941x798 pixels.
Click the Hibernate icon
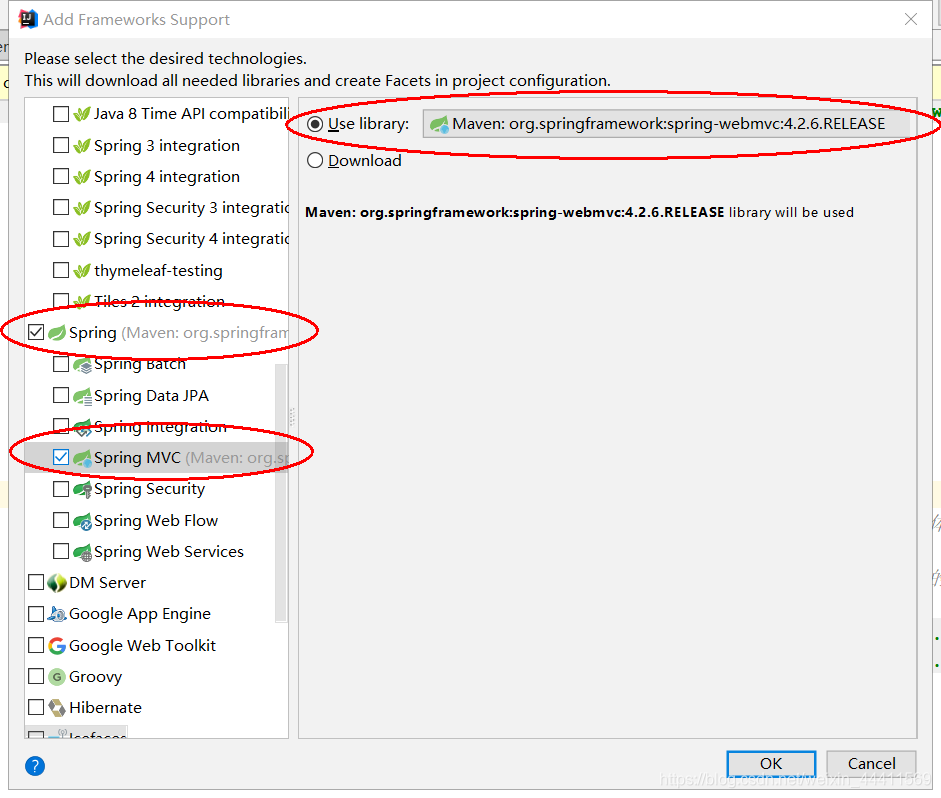[x=56, y=708]
